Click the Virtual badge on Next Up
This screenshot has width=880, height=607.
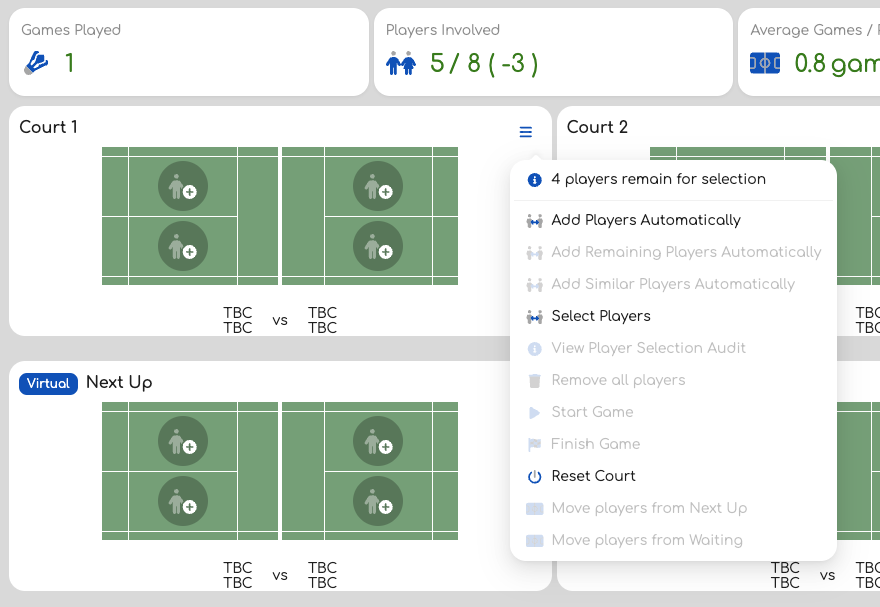48,384
